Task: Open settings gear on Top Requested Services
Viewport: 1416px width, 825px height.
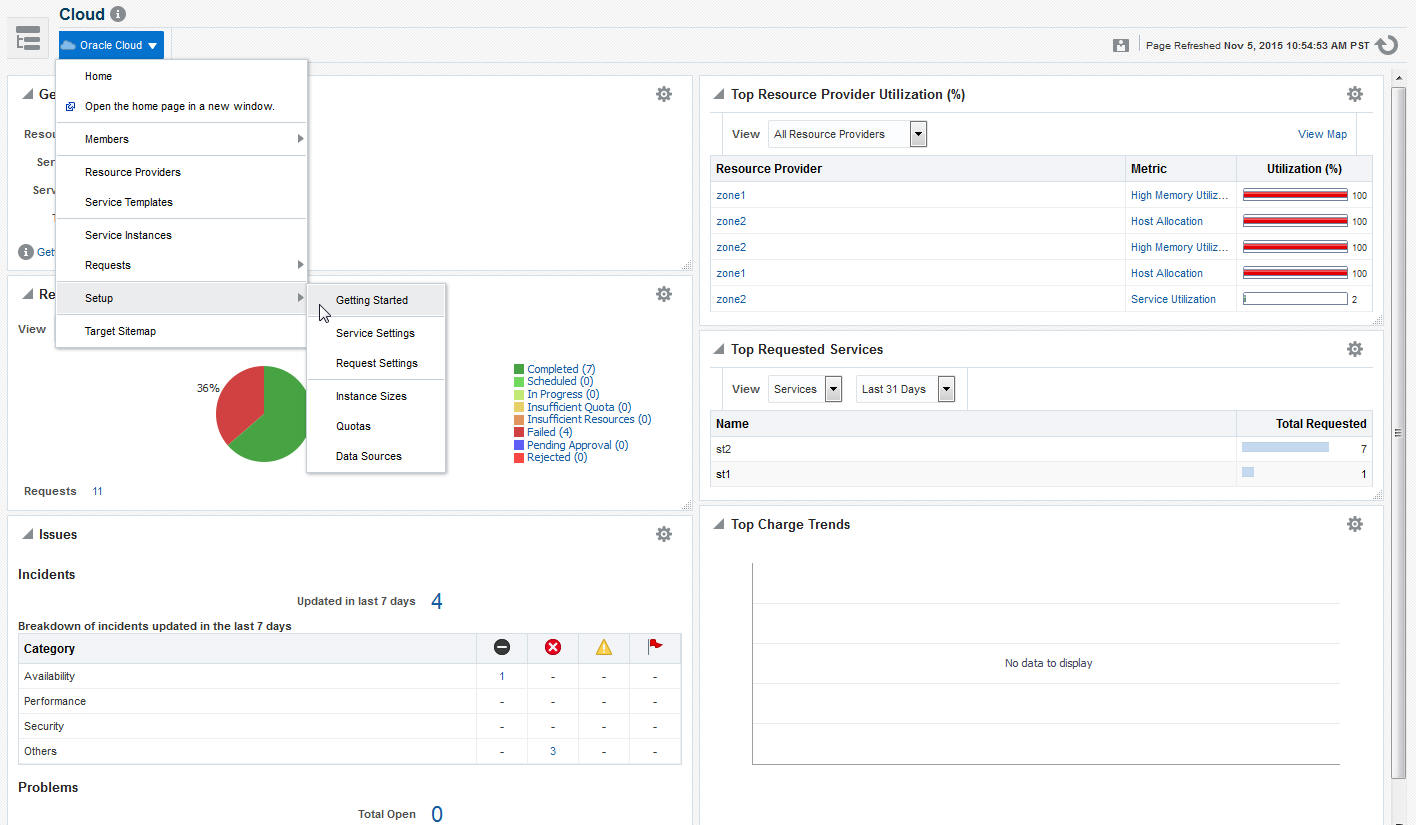Action: click(1355, 348)
